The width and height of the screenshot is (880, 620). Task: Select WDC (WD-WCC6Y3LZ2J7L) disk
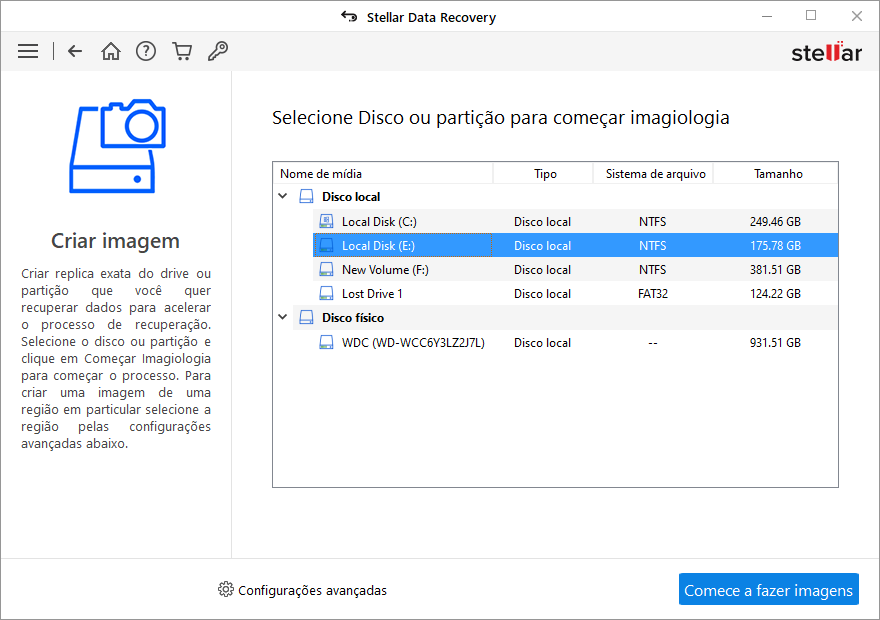pos(575,342)
